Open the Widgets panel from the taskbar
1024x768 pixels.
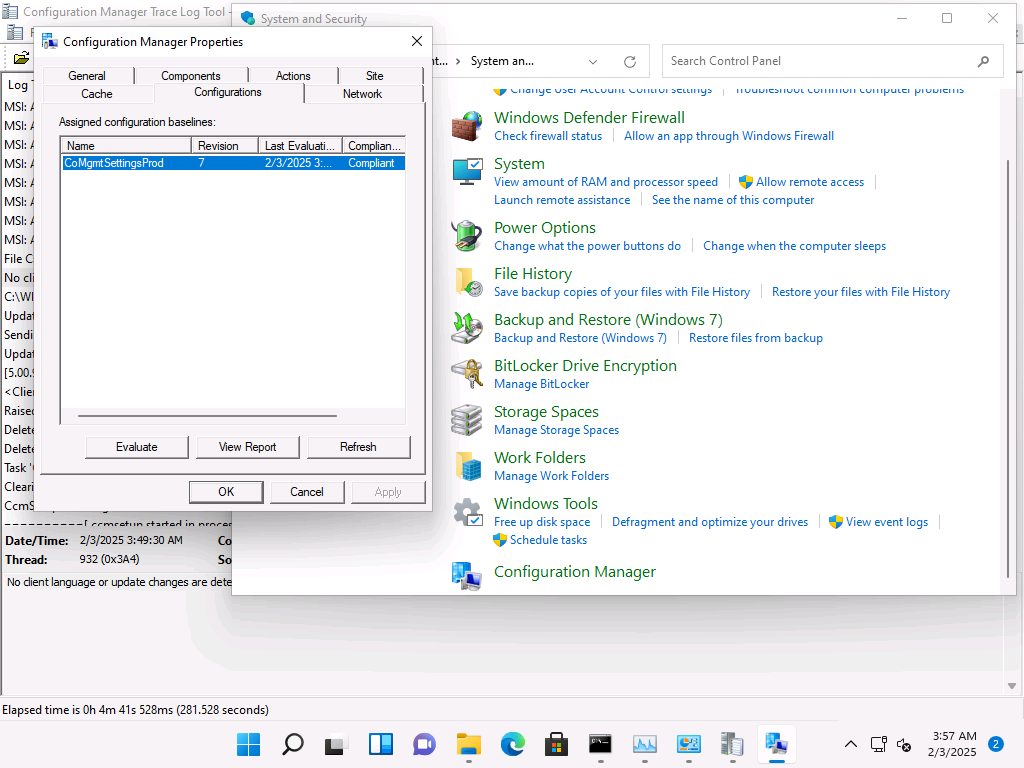(x=381, y=744)
